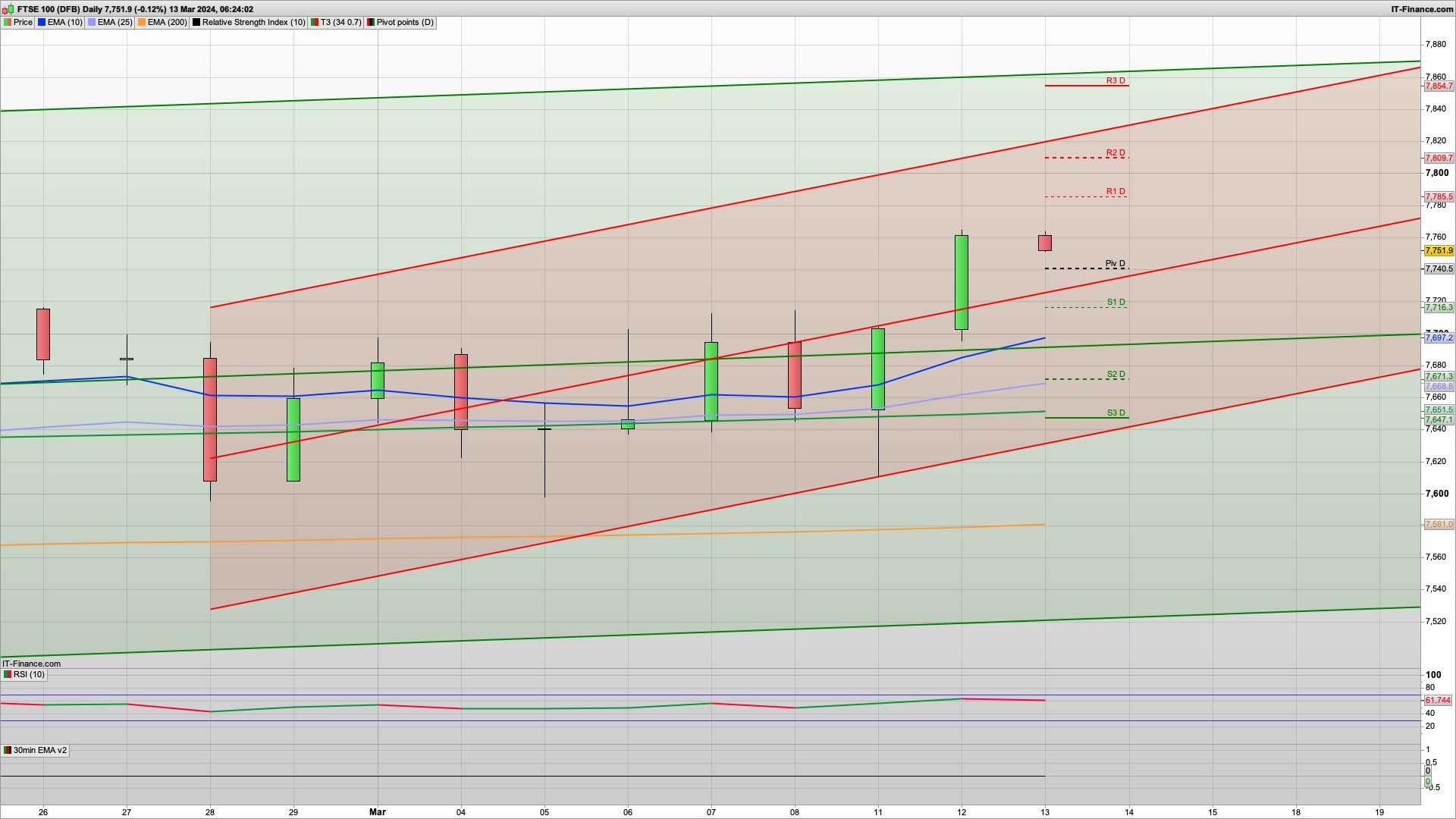
Task: Click the small red candle above date 13
Action: coord(1045,243)
